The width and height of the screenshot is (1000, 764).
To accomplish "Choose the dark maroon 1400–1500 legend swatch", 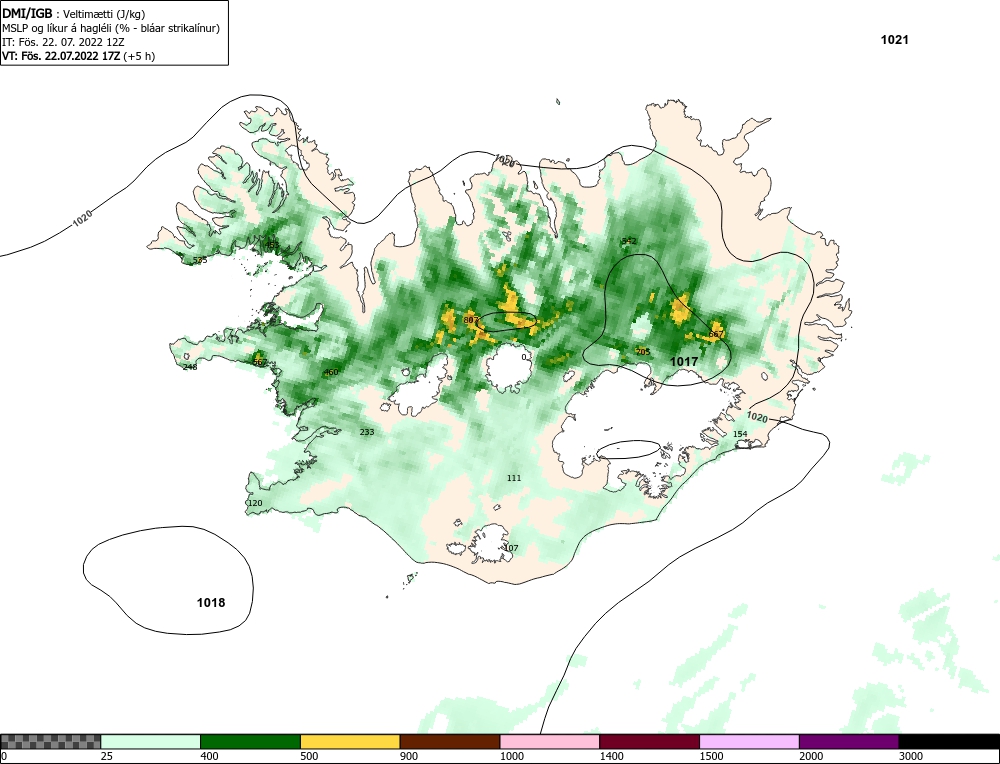I will 649,741.
